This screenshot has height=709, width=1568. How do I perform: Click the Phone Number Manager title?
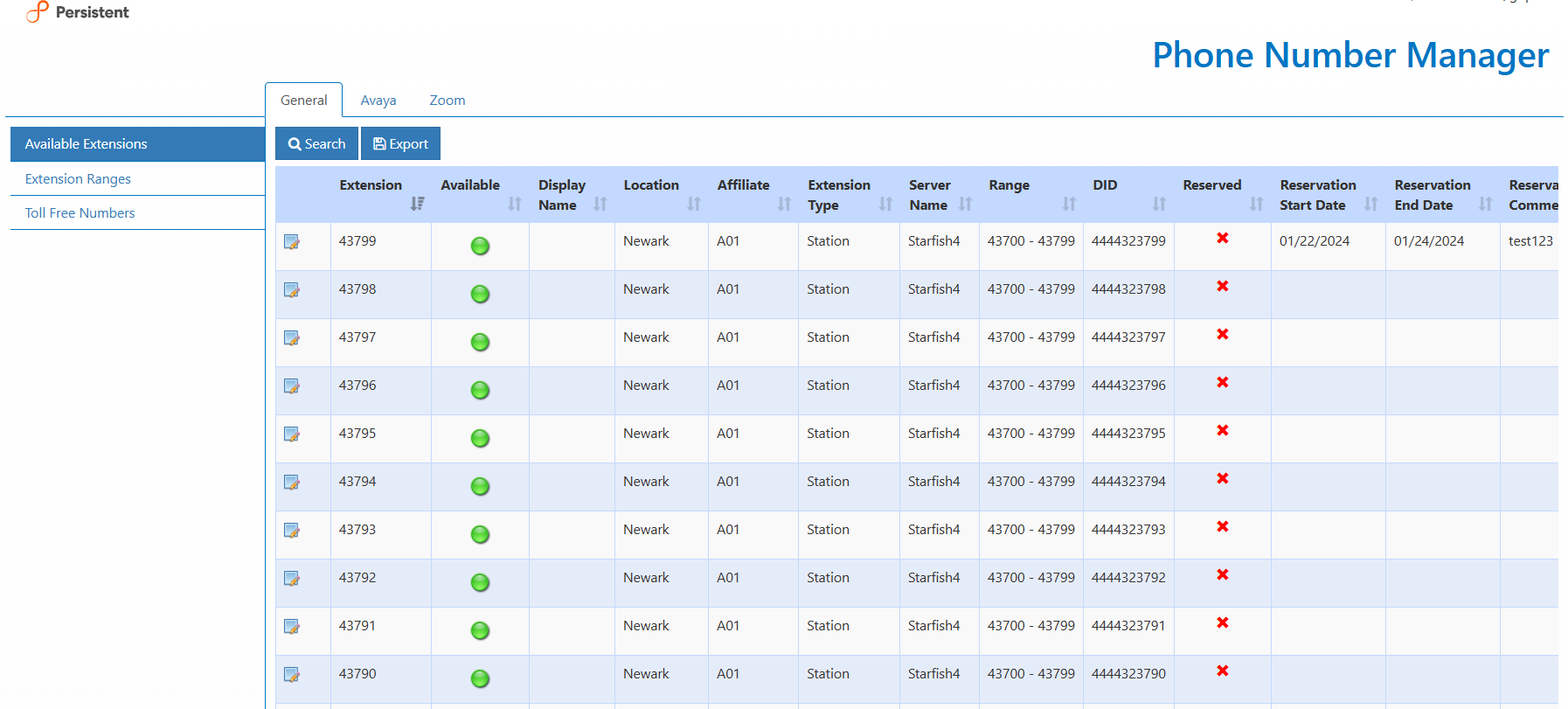click(1350, 55)
